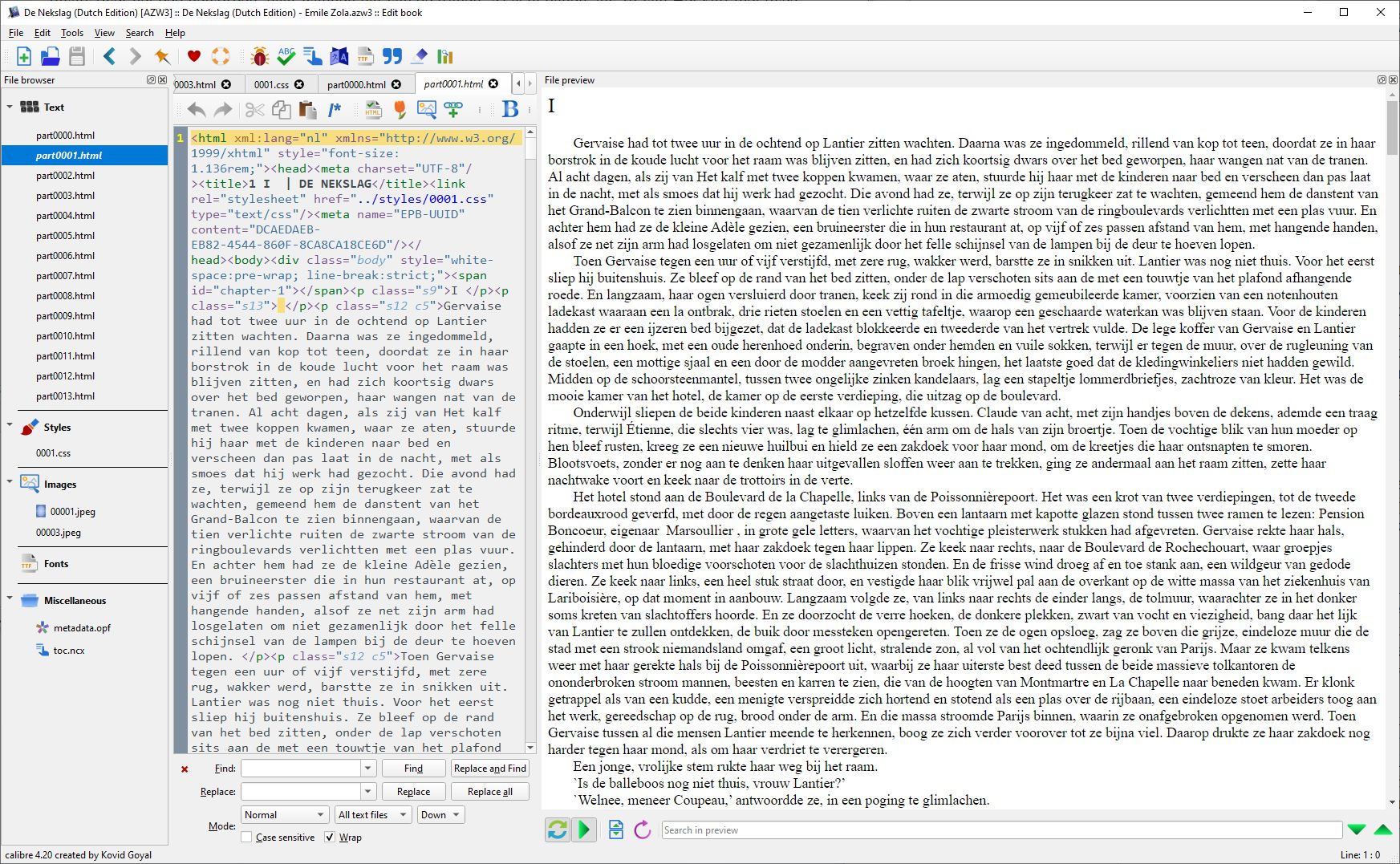Click the eraser icon in the main toolbar
1400x864 pixels.
coord(419,56)
